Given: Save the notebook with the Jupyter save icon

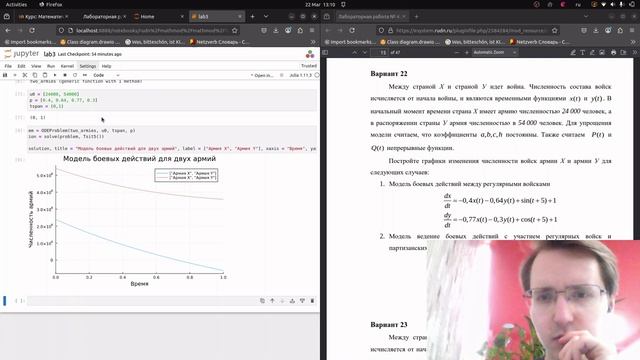Looking at the screenshot, I should tap(5, 75).
